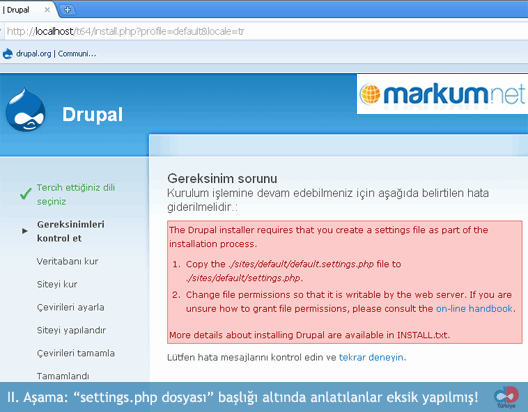Click the drupal.org bookmark favicon

(x=8, y=54)
